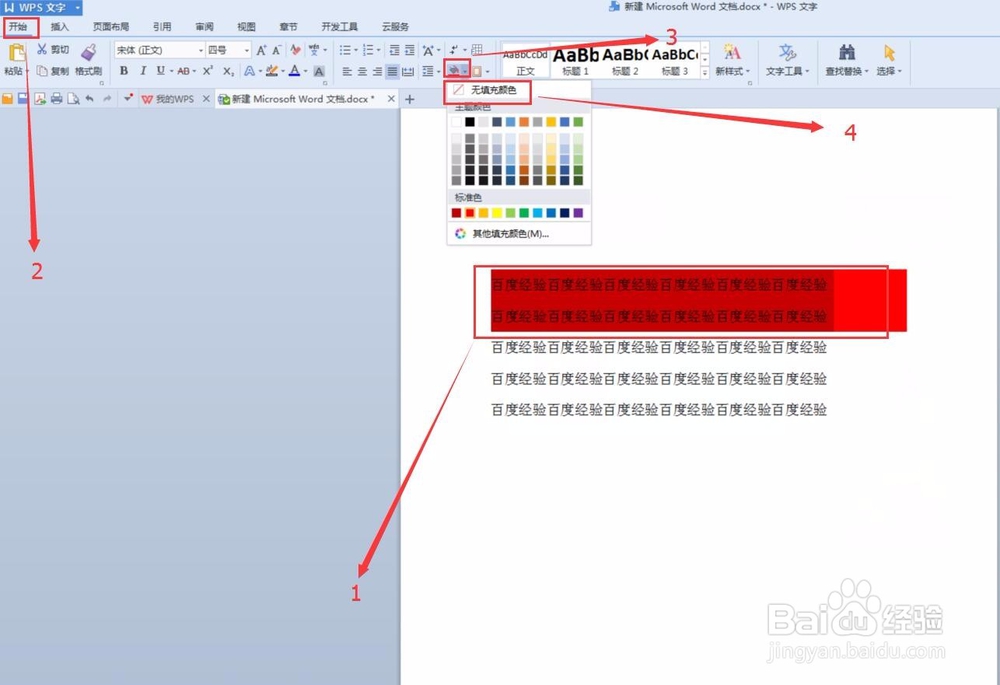Image resolution: width=1000 pixels, height=685 pixels.
Task: Align text right
Action: coord(377,71)
